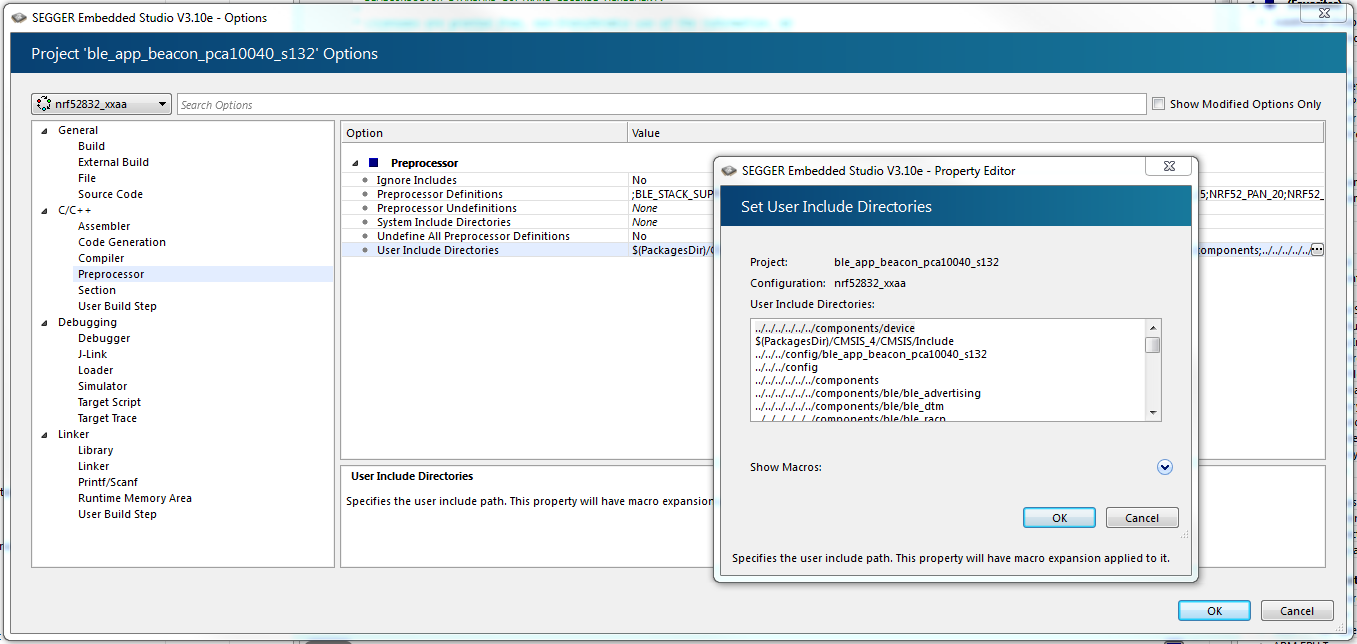Click the $(PackagesDir)/CMSIS_4/CMSIS/Include line

point(855,341)
